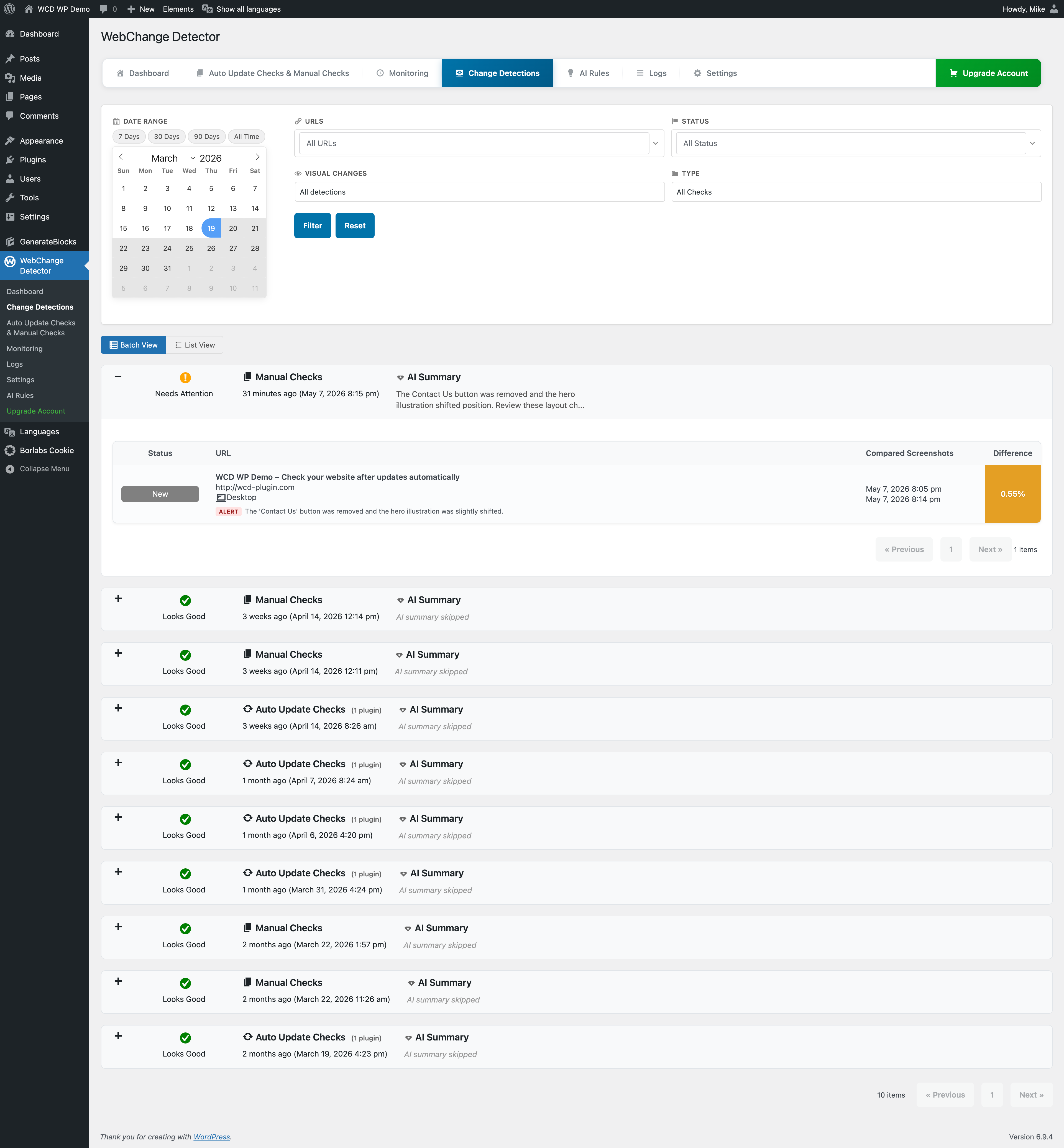Open Show all languages in admin bar
1064x1148 pixels.
tap(242, 9)
